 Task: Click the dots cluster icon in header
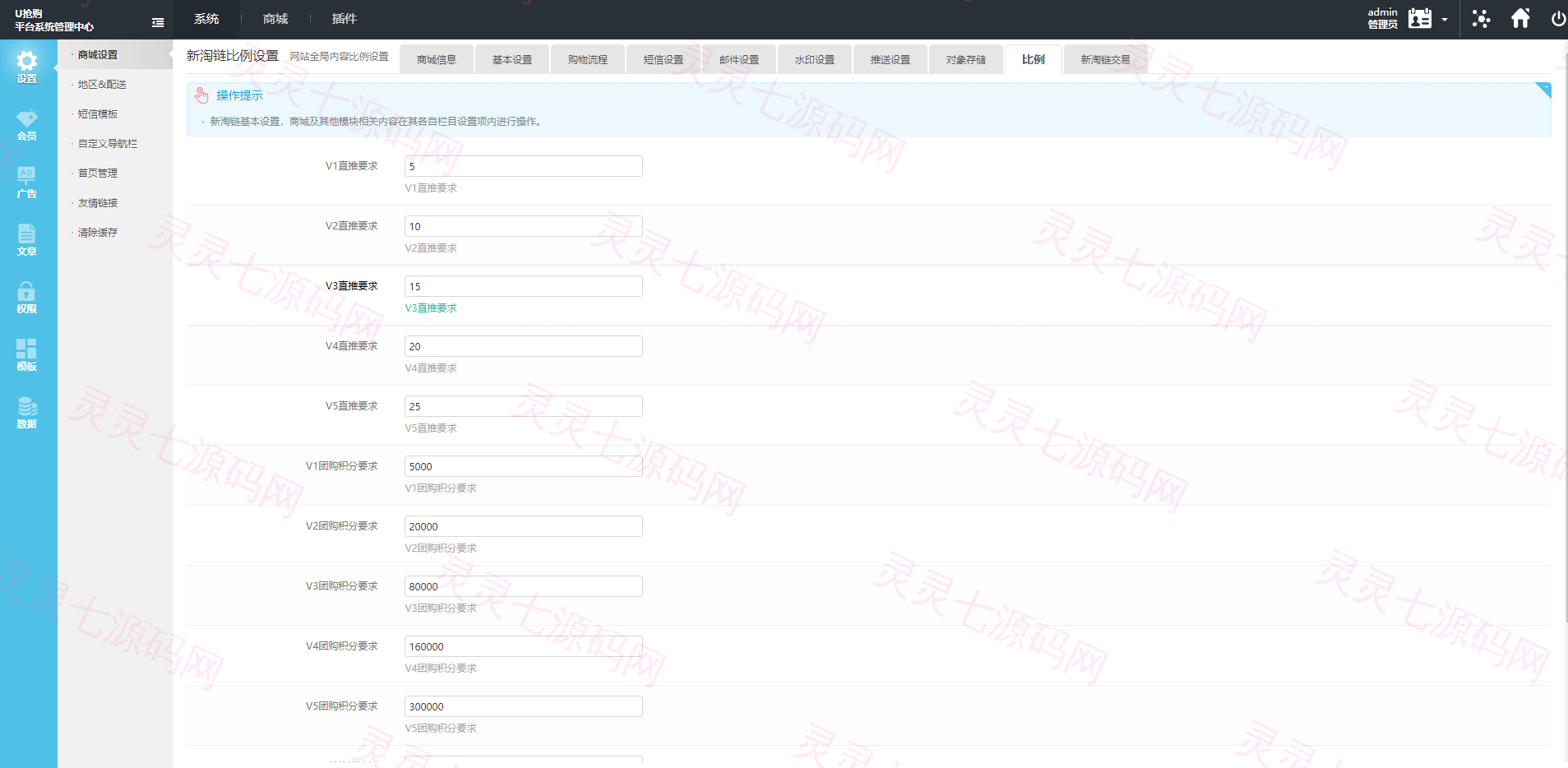point(1481,18)
